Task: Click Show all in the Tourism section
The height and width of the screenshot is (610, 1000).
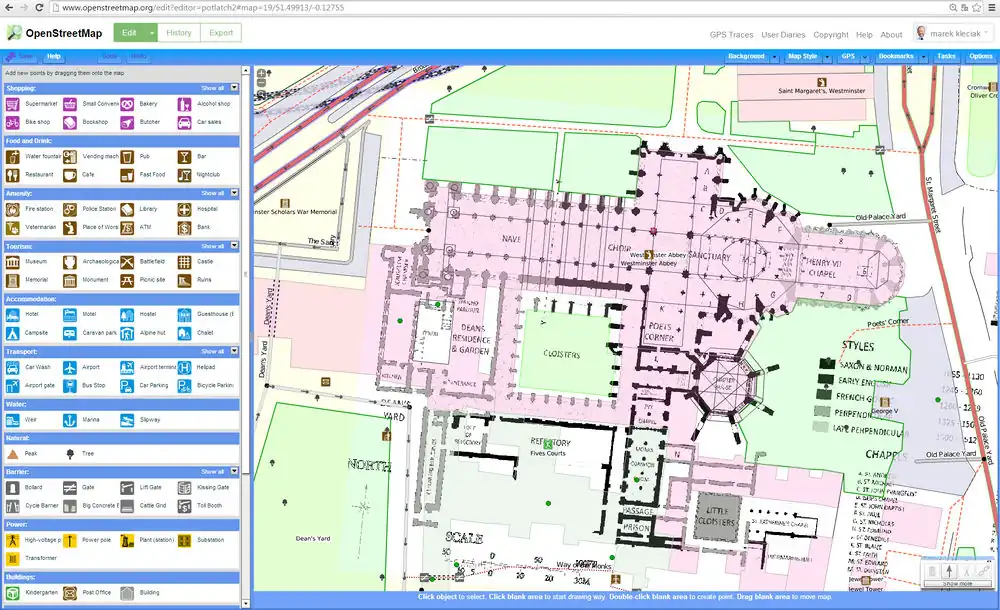Action: [212, 246]
